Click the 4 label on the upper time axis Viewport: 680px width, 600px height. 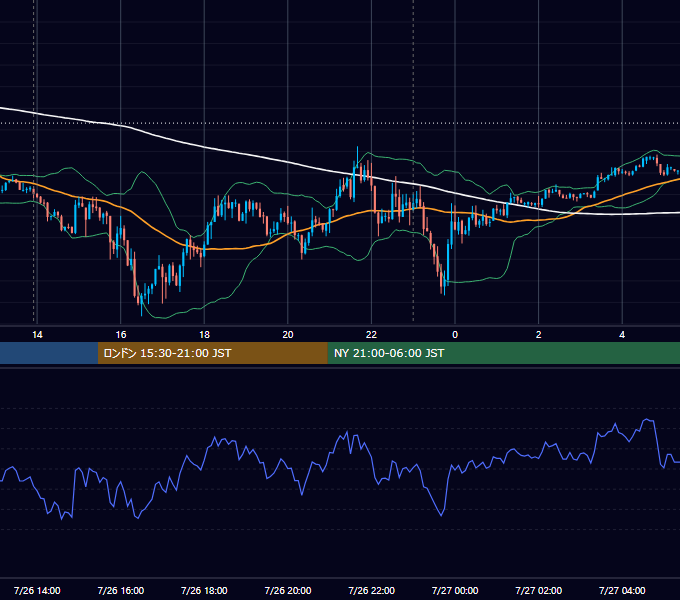[622, 335]
